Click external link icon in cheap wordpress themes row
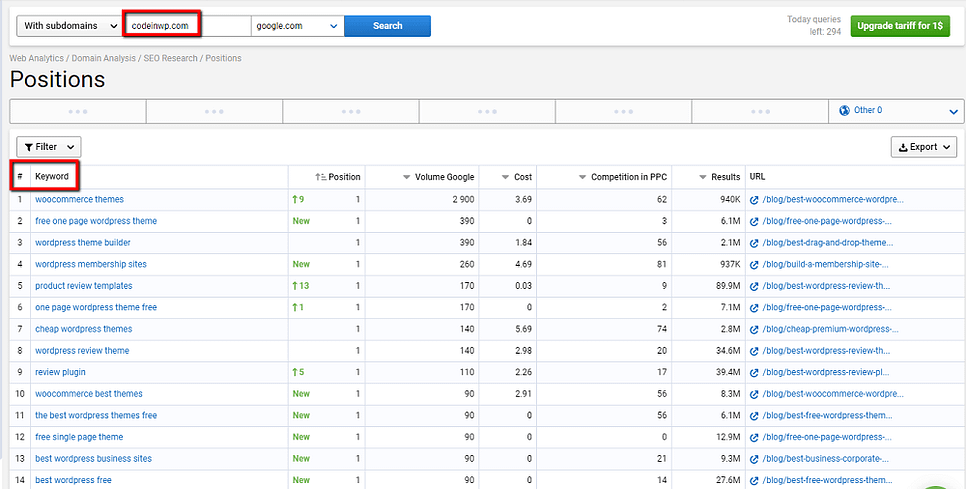The width and height of the screenshot is (966, 489). 754,329
